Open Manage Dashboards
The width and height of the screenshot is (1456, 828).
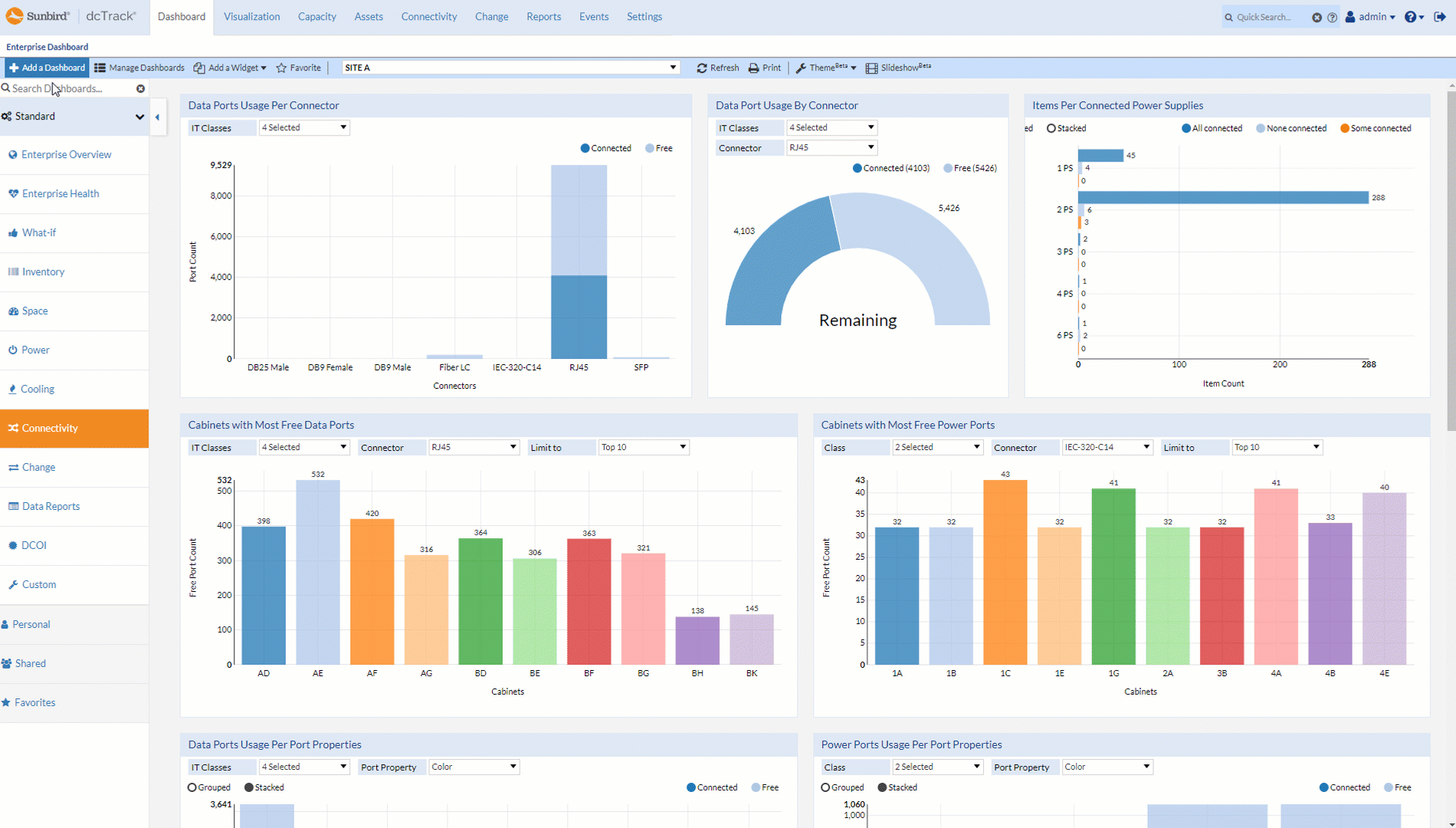139,67
